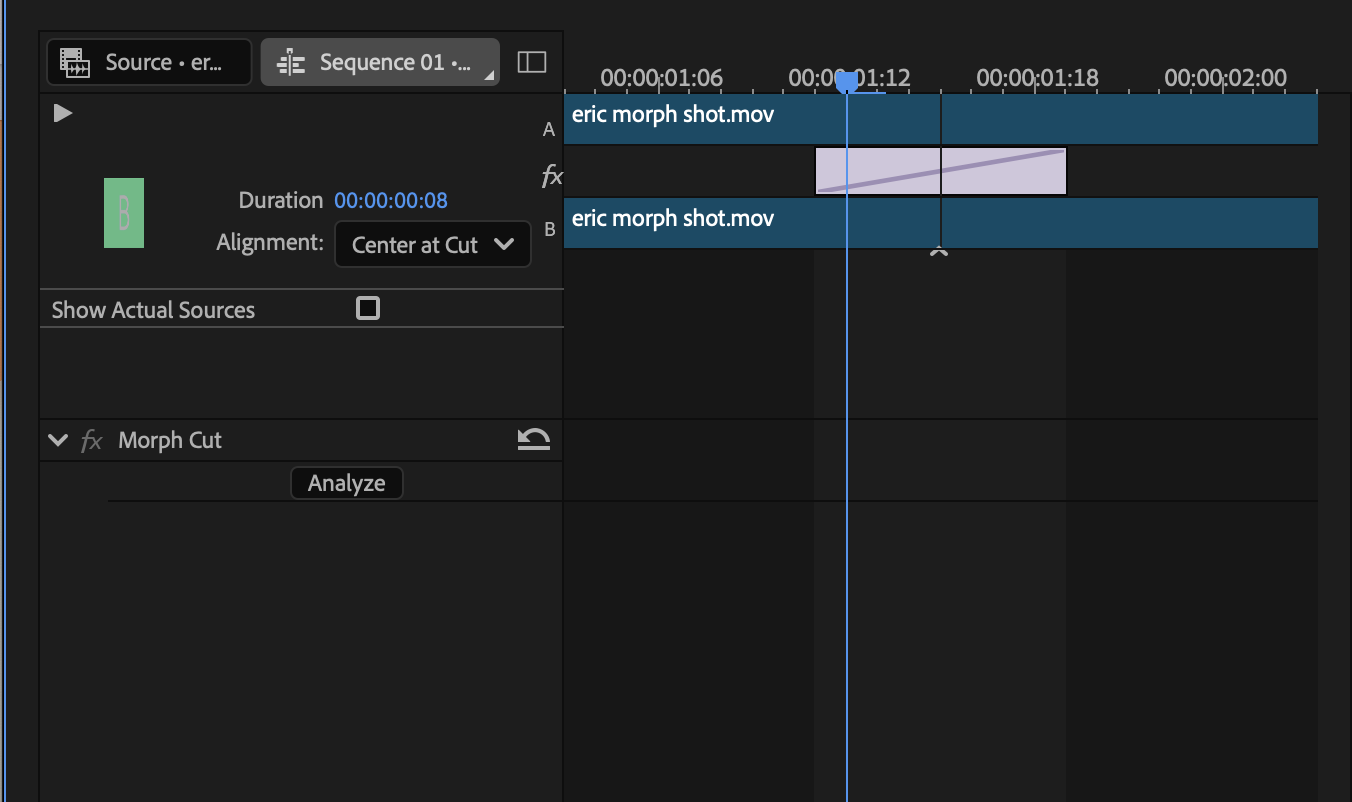Click the ruler at timecode 00:00:01:18
This screenshot has height=802, width=1352.
click(x=1037, y=78)
